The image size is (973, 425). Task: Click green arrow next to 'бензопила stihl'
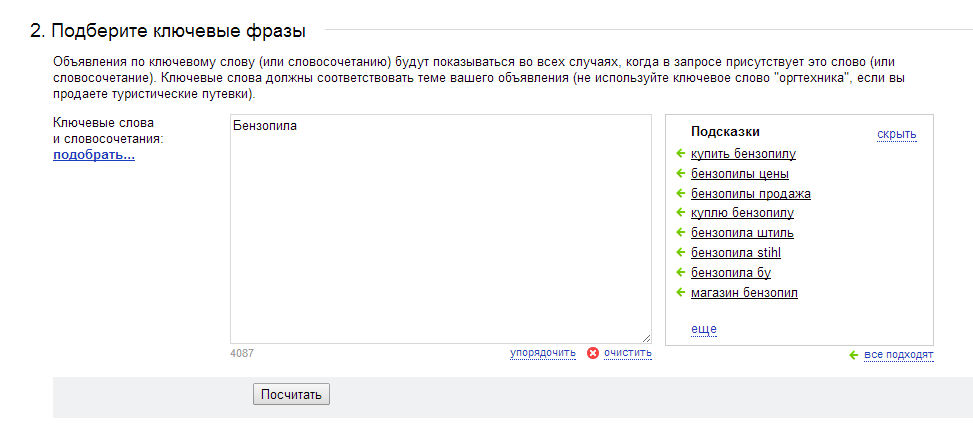pos(680,253)
